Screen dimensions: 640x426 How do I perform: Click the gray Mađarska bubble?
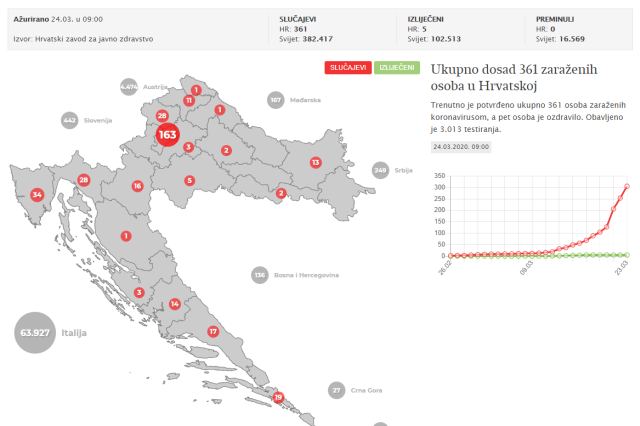[276, 100]
